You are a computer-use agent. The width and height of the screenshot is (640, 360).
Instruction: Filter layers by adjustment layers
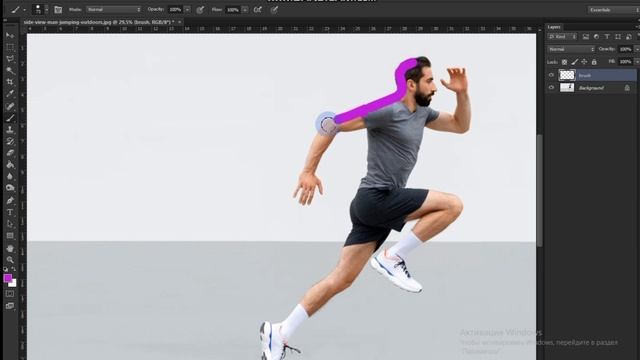click(x=596, y=37)
